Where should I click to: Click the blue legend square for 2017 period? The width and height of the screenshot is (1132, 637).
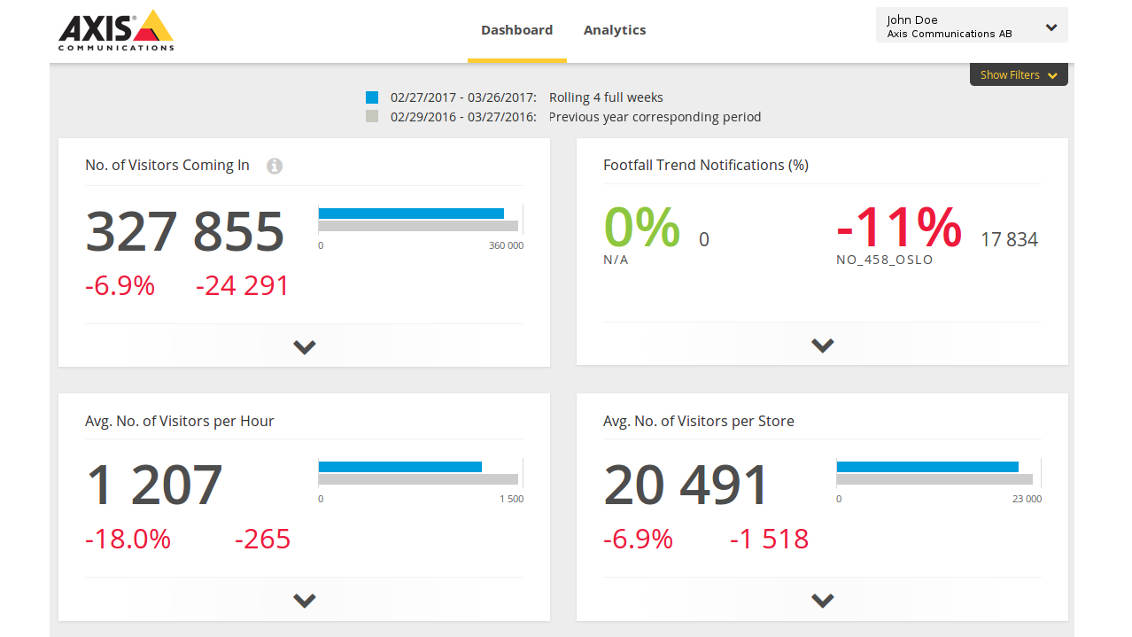coord(372,98)
